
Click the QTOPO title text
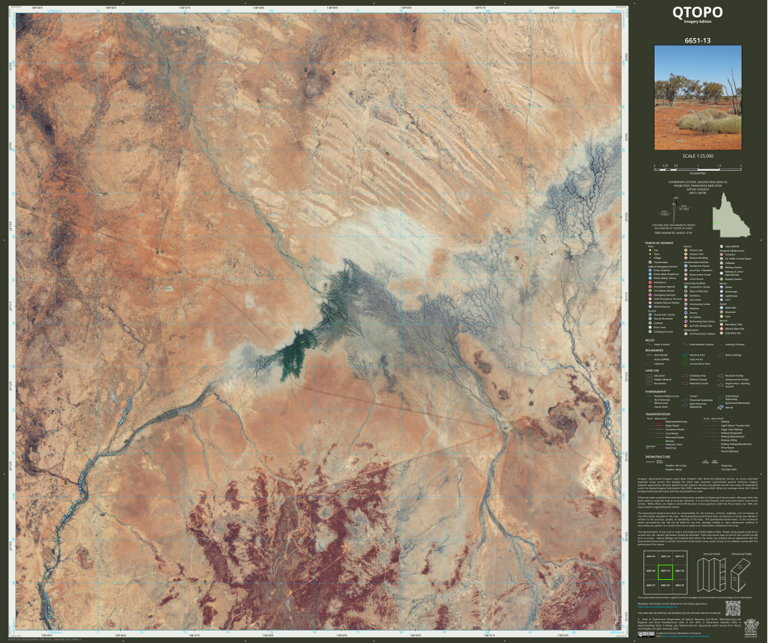(697, 12)
